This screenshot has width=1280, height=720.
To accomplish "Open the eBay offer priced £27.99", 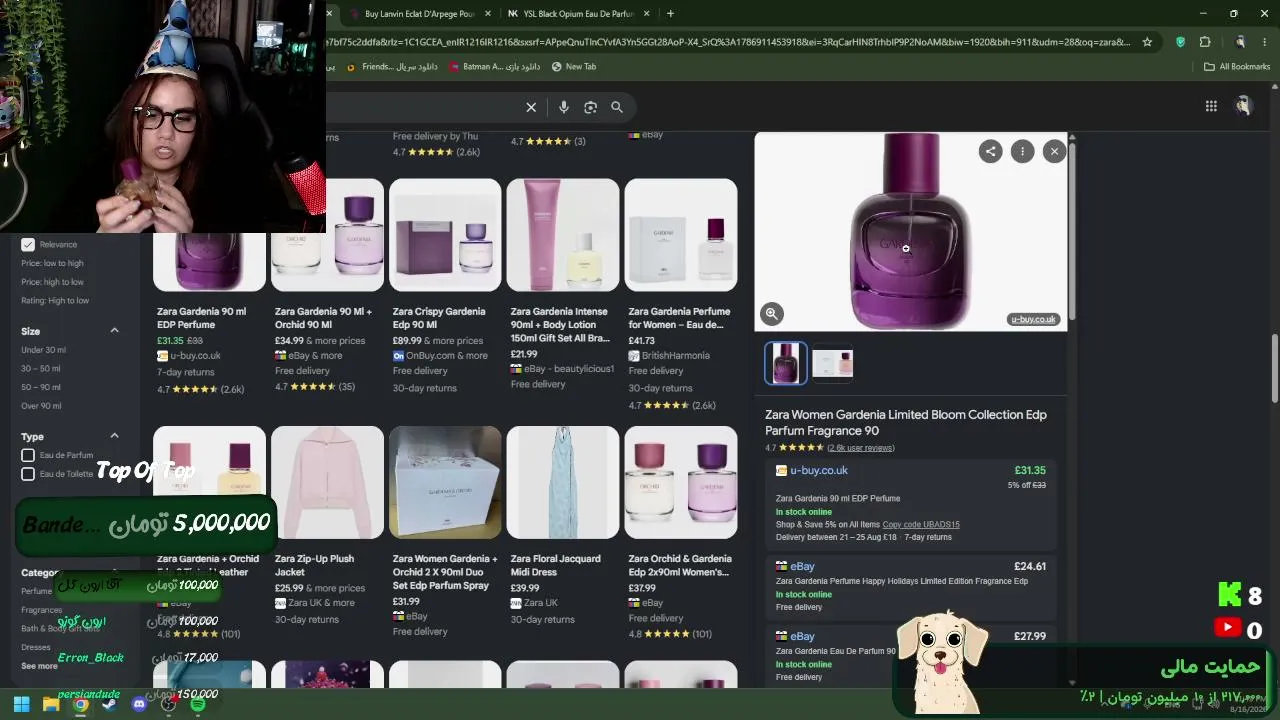I will coord(910,655).
